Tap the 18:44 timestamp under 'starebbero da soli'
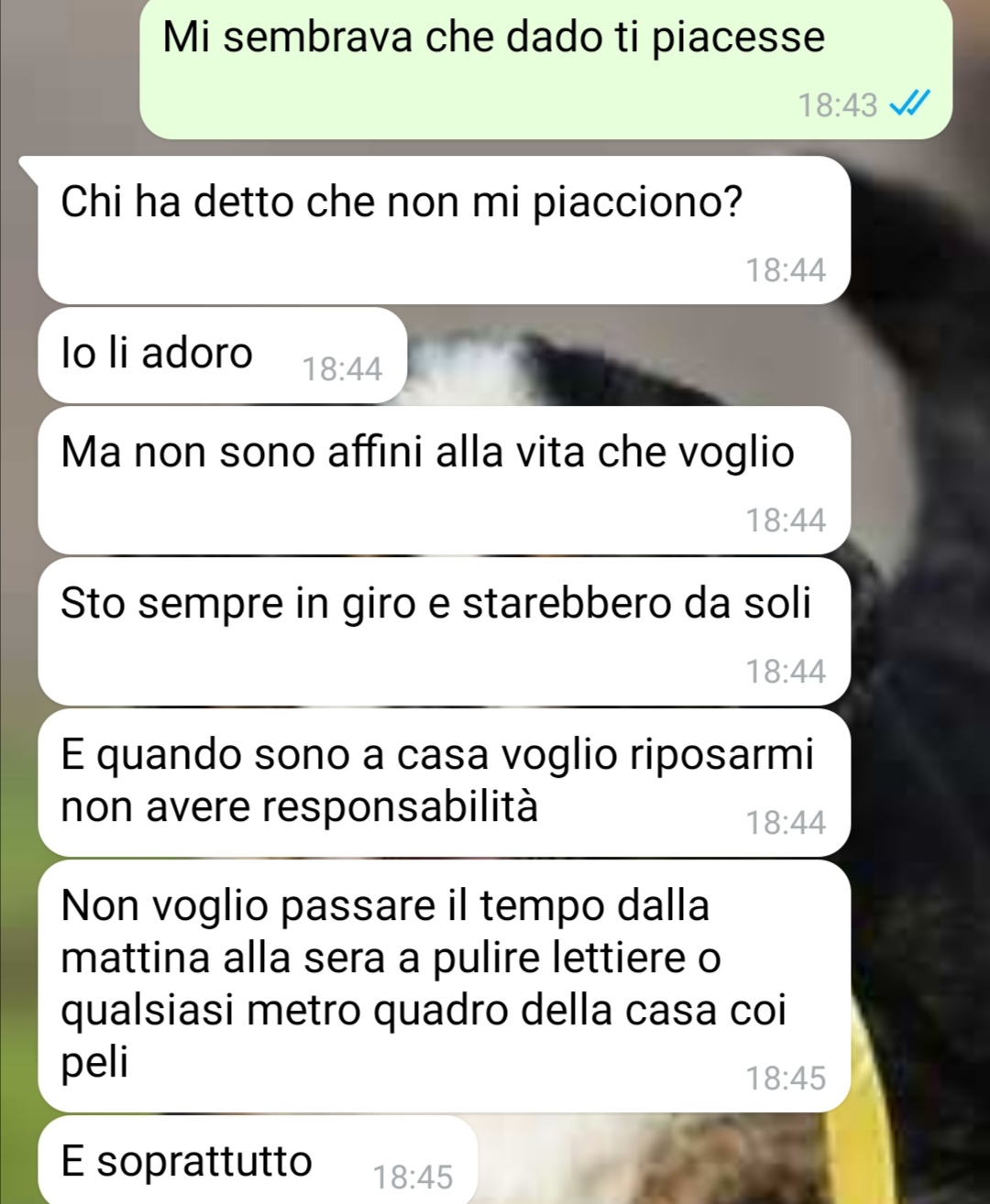This screenshot has width=990, height=1204. 786,672
